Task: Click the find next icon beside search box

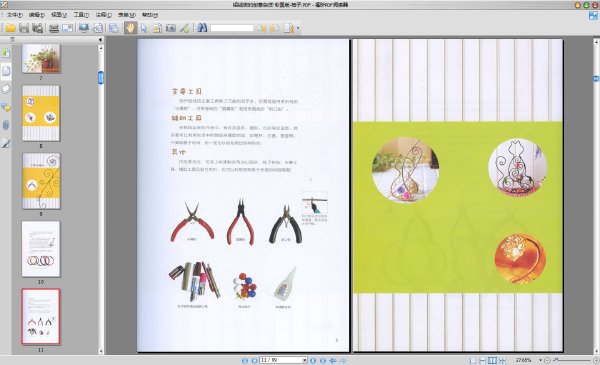Action: (274, 28)
